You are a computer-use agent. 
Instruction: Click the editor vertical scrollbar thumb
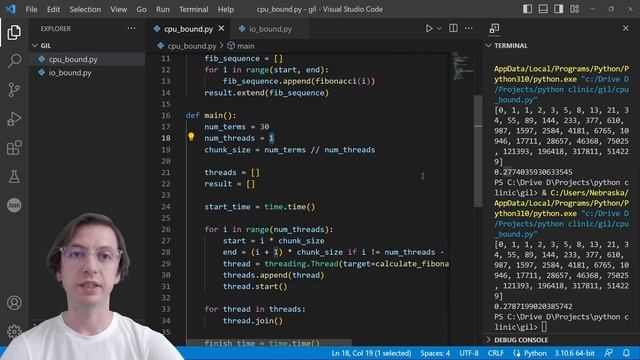click(478, 151)
